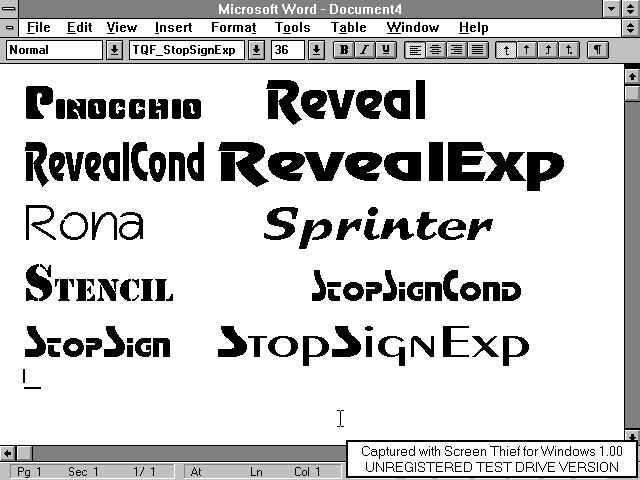Open the font size dropdown arrow
Image resolution: width=640 pixels, height=480 pixels.
pyautogui.click(x=316, y=50)
